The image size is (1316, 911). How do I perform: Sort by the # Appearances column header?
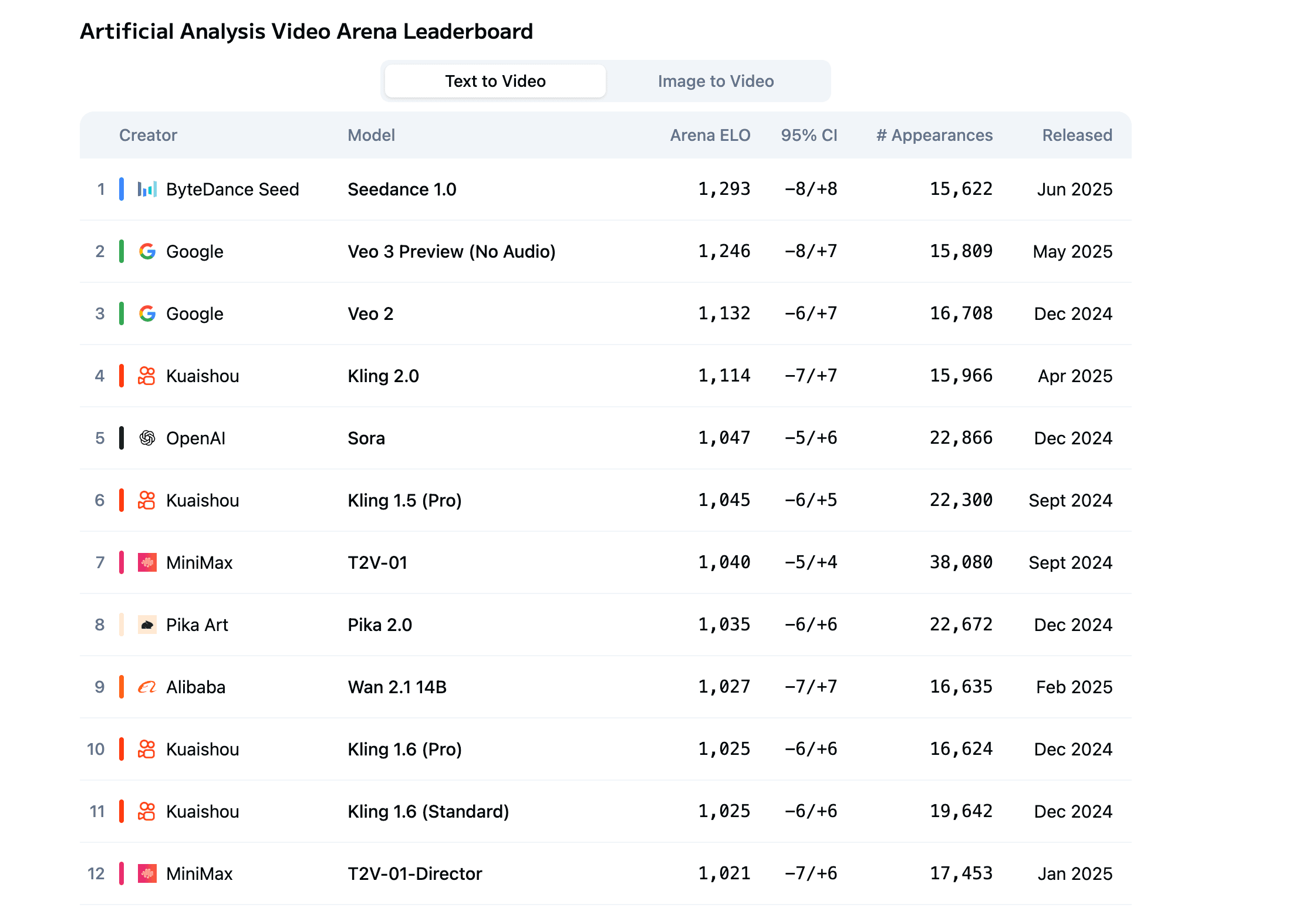pos(934,135)
